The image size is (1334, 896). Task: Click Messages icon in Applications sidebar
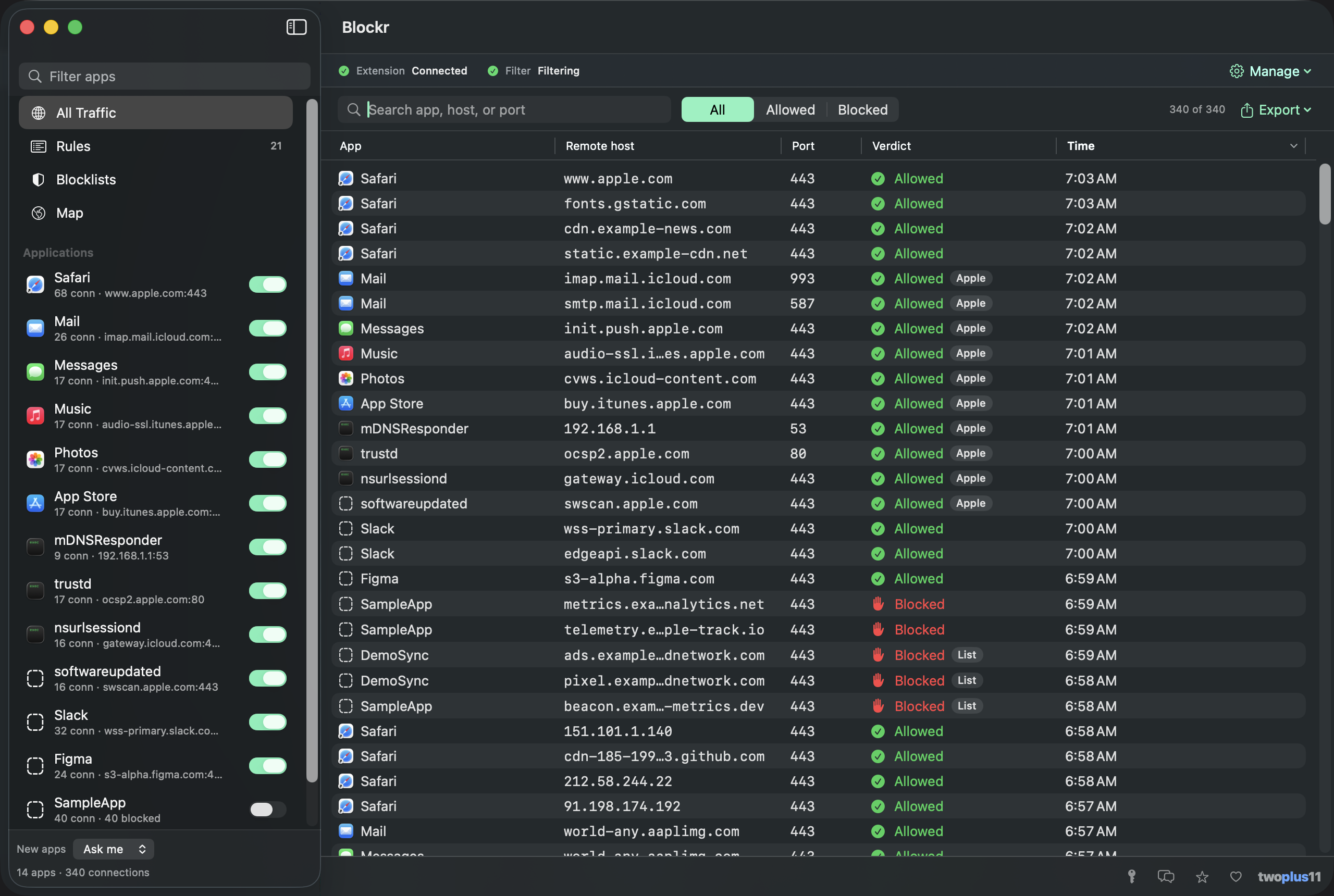pyautogui.click(x=35, y=372)
